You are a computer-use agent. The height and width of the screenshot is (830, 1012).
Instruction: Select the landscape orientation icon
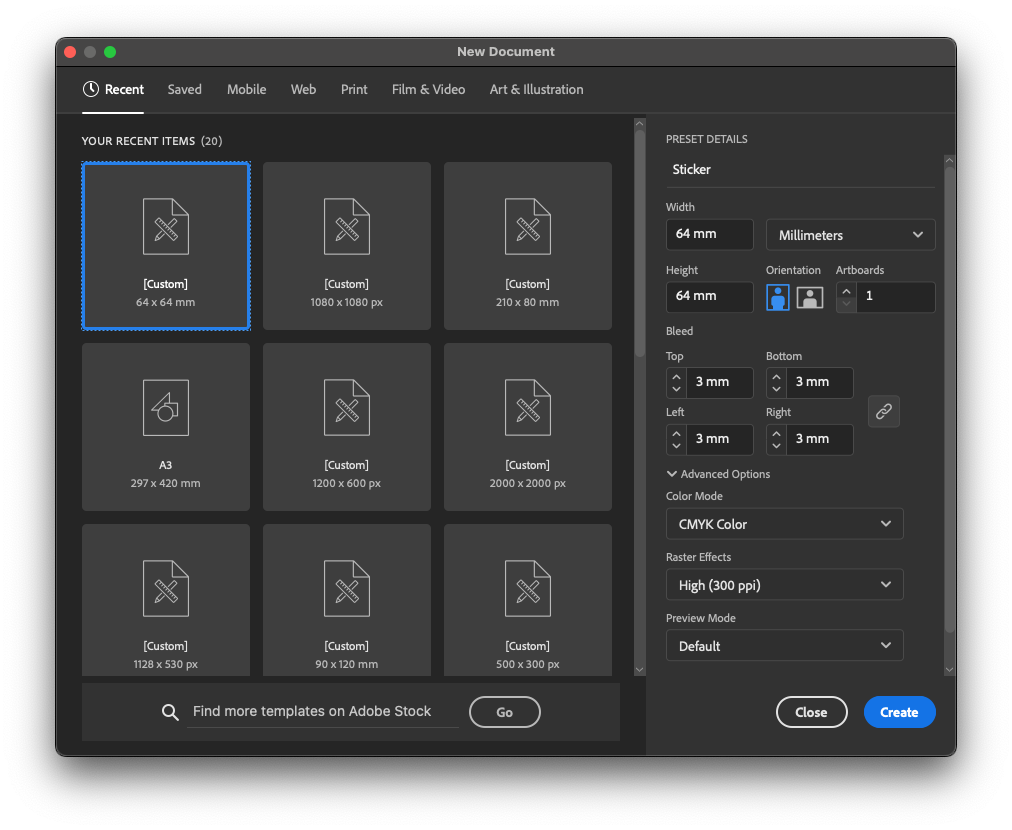click(x=809, y=297)
